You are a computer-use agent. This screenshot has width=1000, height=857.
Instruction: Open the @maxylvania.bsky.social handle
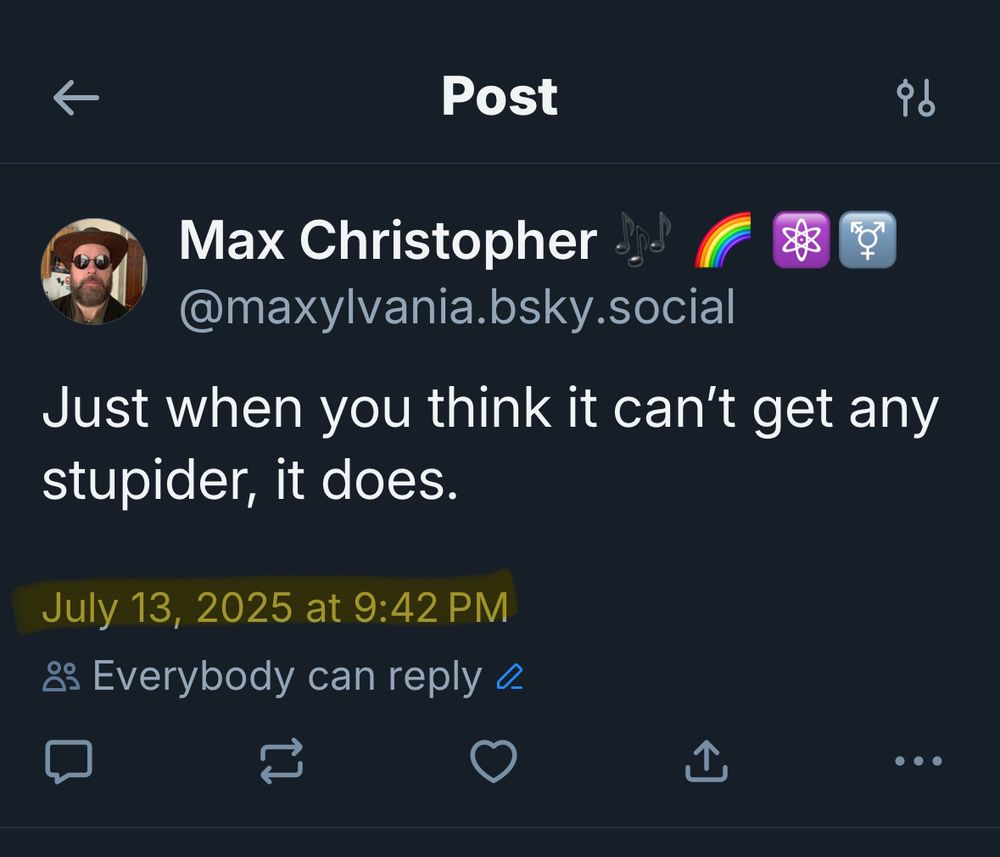457,307
